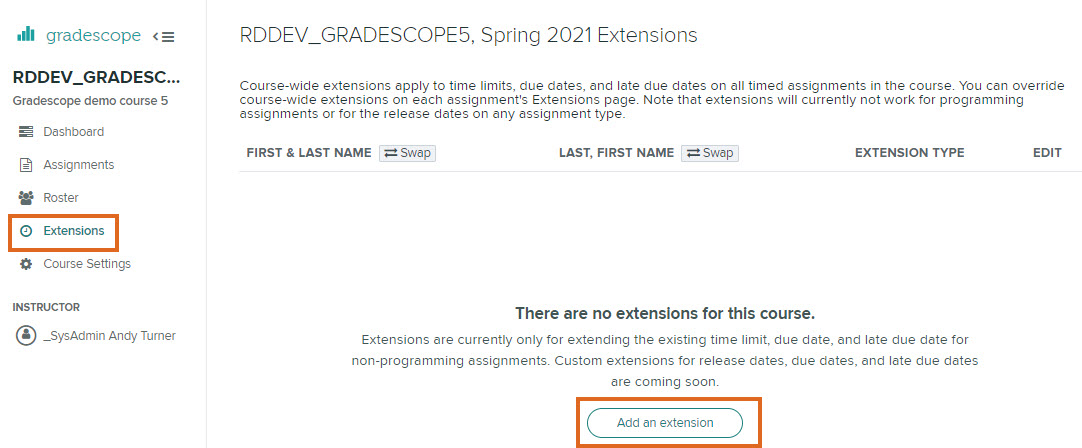Screen dimensions: 1082x448
Task: Click the EXTENSION TYPE column header
Action: coord(909,153)
